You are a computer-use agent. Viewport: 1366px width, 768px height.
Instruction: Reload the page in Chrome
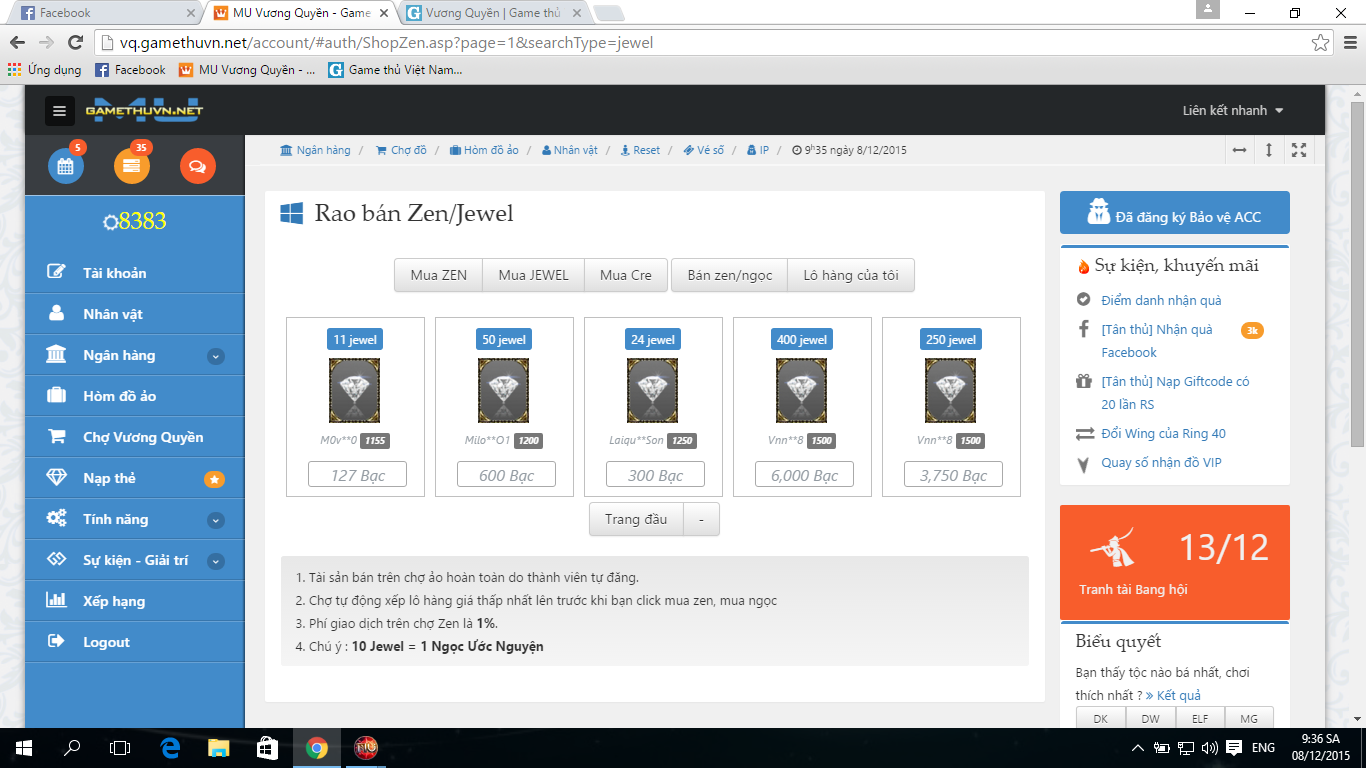pos(75,43)
